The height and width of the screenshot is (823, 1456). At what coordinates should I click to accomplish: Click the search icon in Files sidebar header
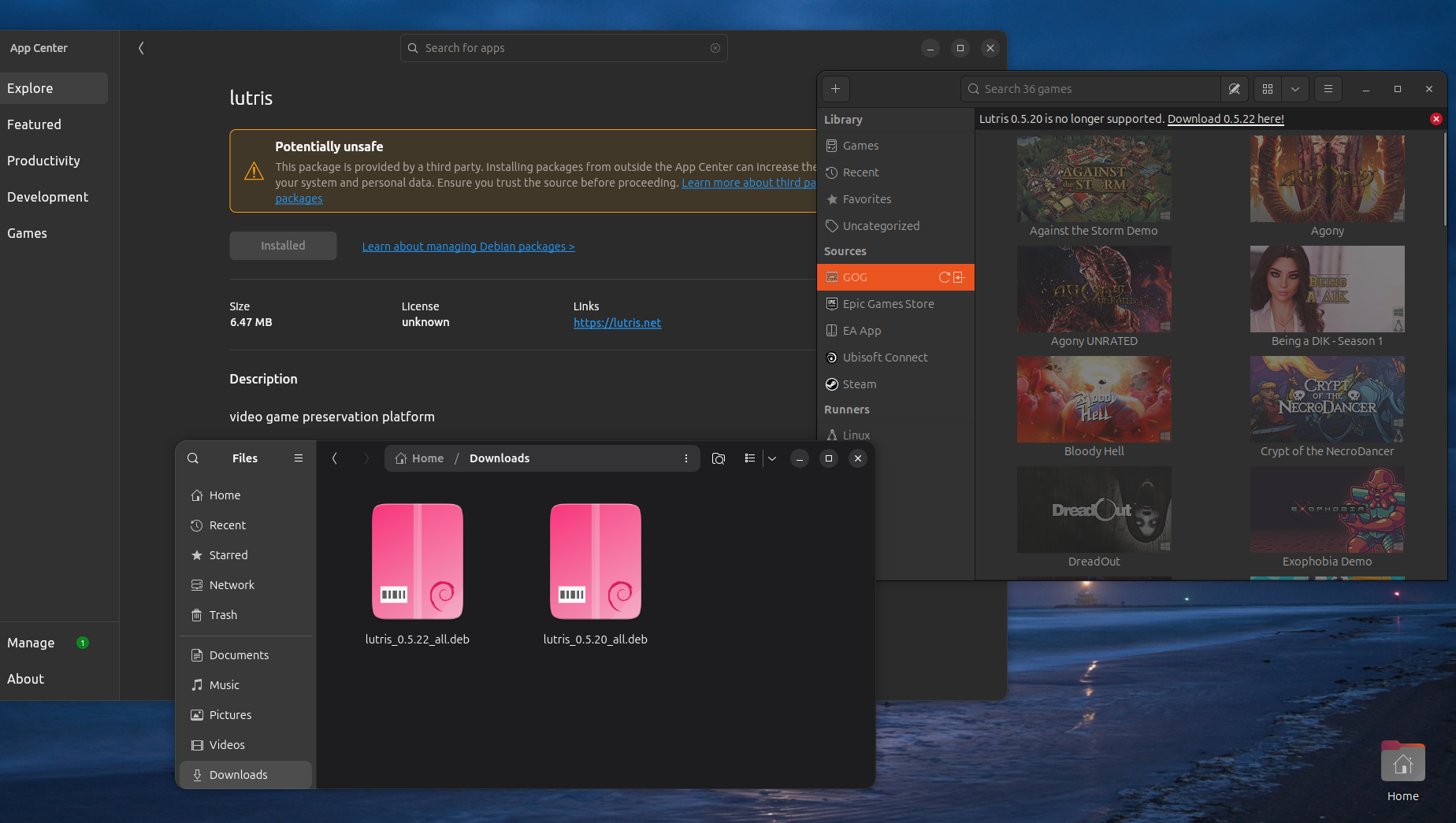tap(193, 458)
